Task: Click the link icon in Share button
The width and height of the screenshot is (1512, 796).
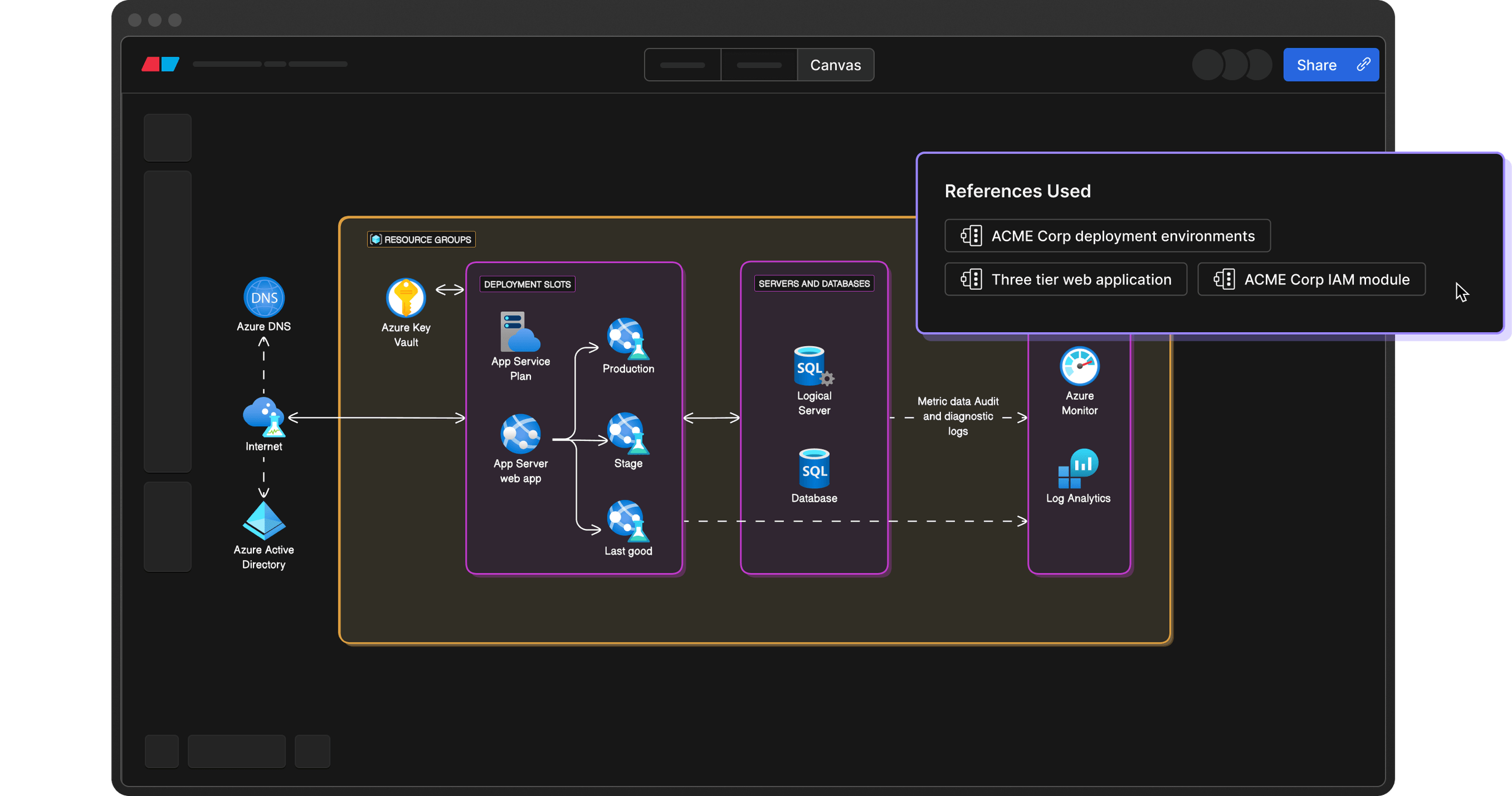Action: pyautogui.click(x=1363, y=64)
